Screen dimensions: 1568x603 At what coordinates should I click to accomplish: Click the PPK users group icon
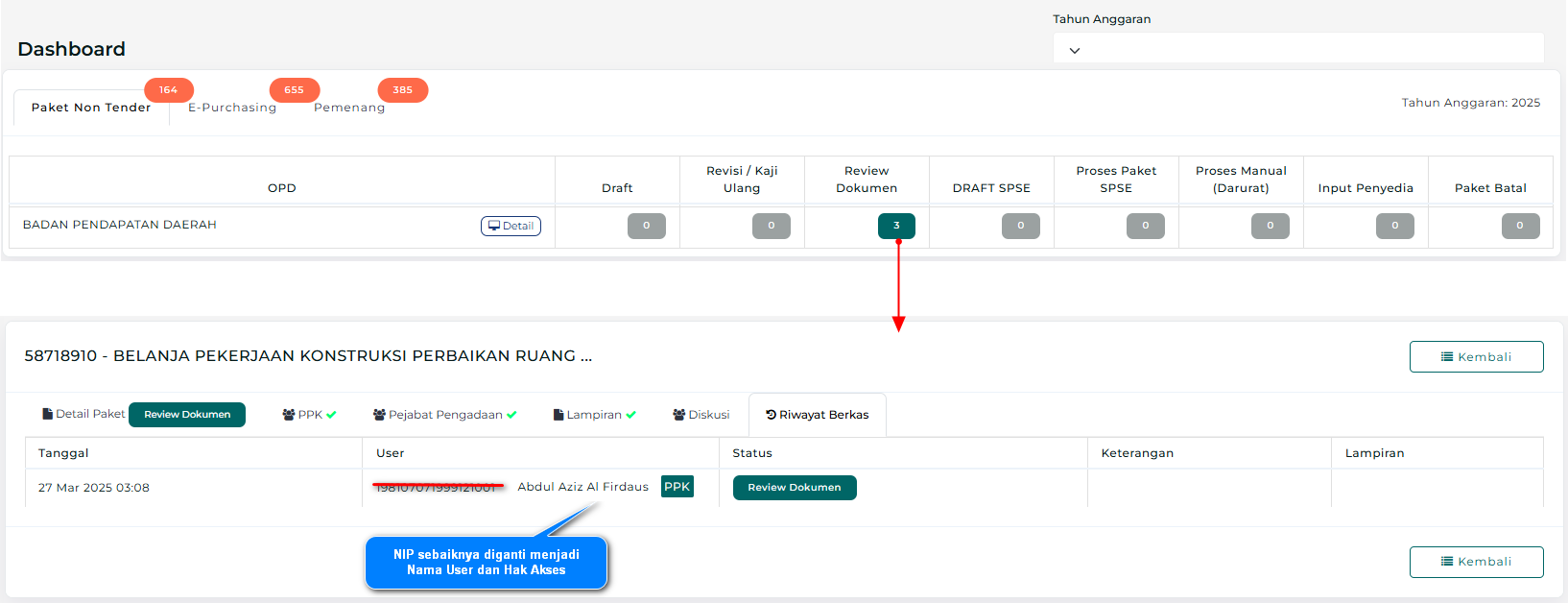288,415
